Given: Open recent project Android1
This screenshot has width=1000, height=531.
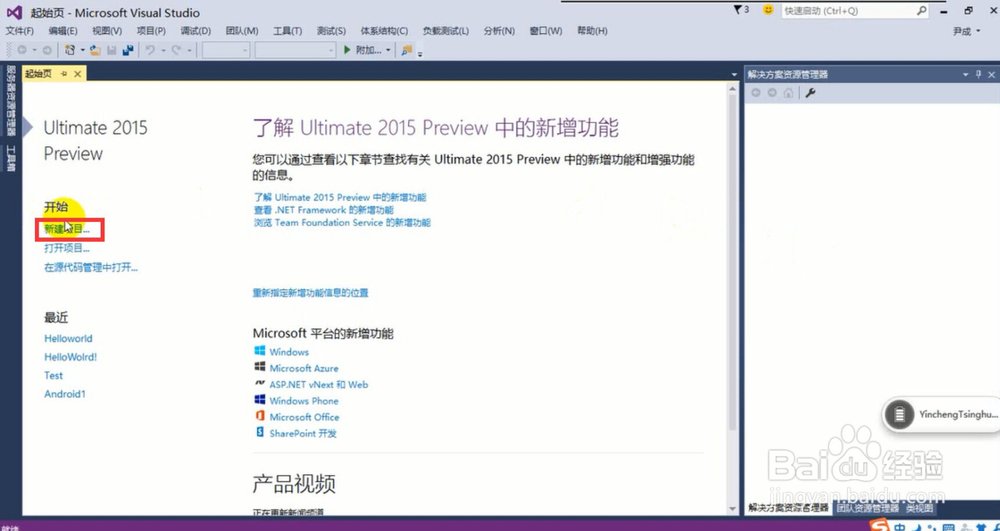Looking at the screenshot, I should click(64, 394).
